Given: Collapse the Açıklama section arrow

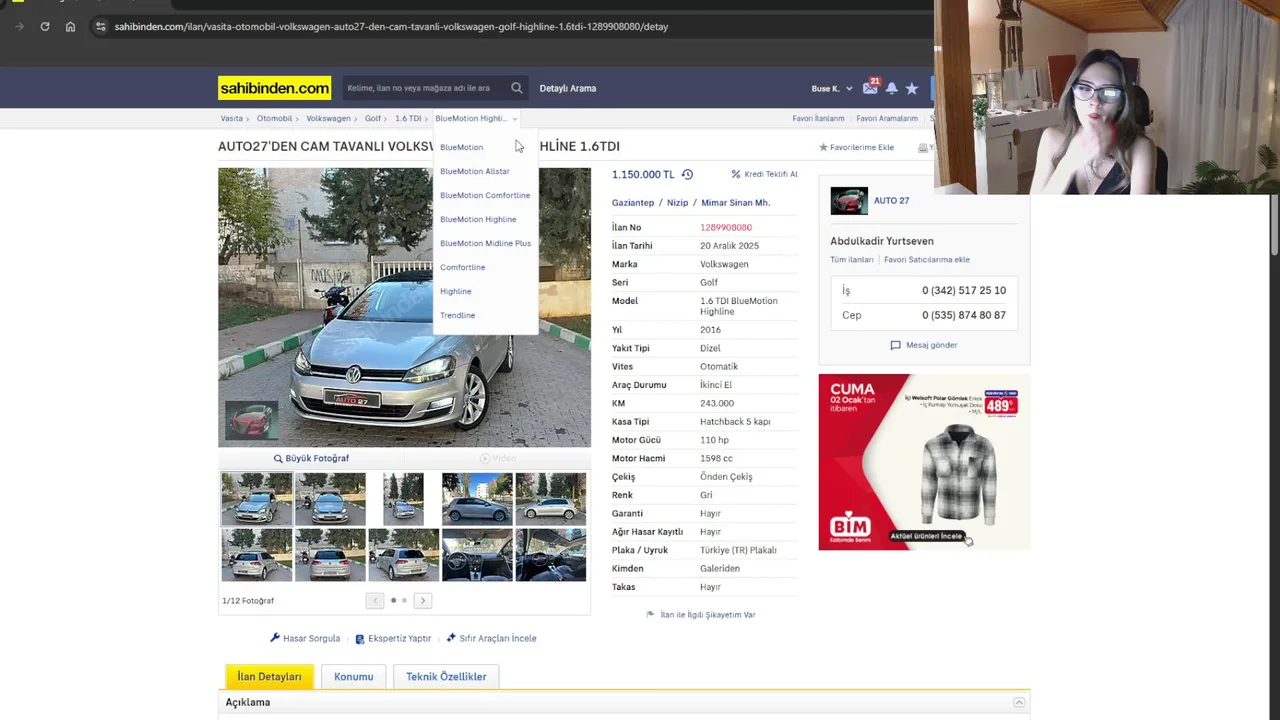Looking at the screenshot, I should coord(1018,702).
